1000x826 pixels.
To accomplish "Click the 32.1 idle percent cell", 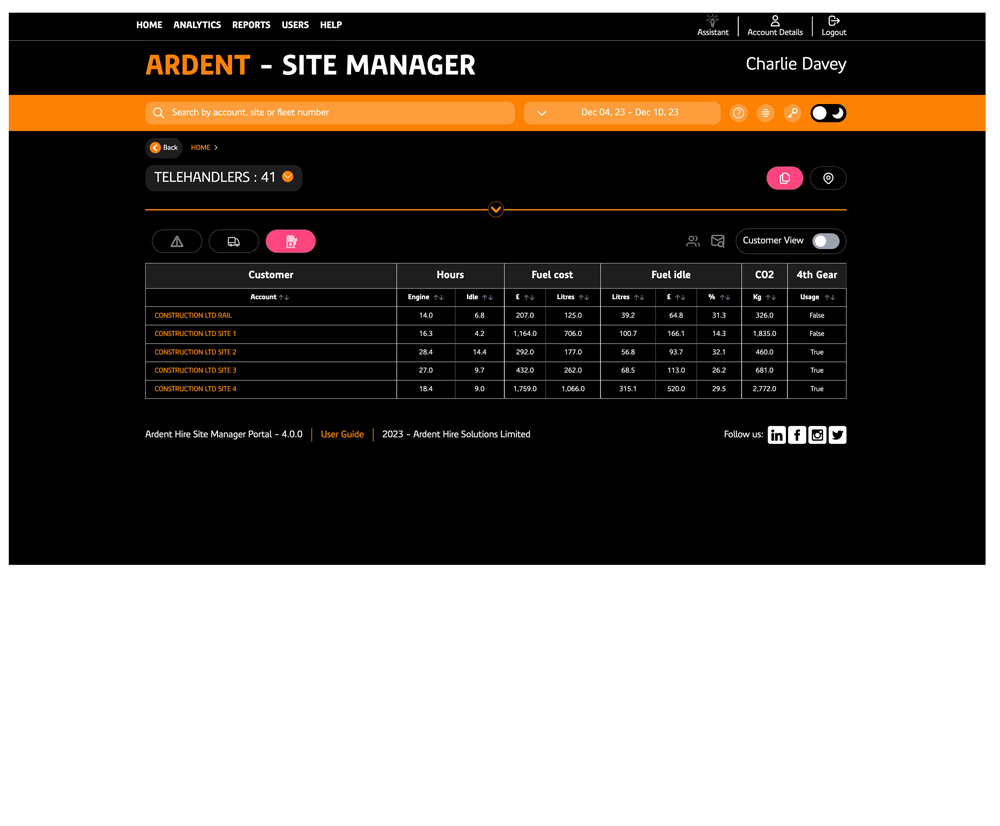I will (719, 353).
